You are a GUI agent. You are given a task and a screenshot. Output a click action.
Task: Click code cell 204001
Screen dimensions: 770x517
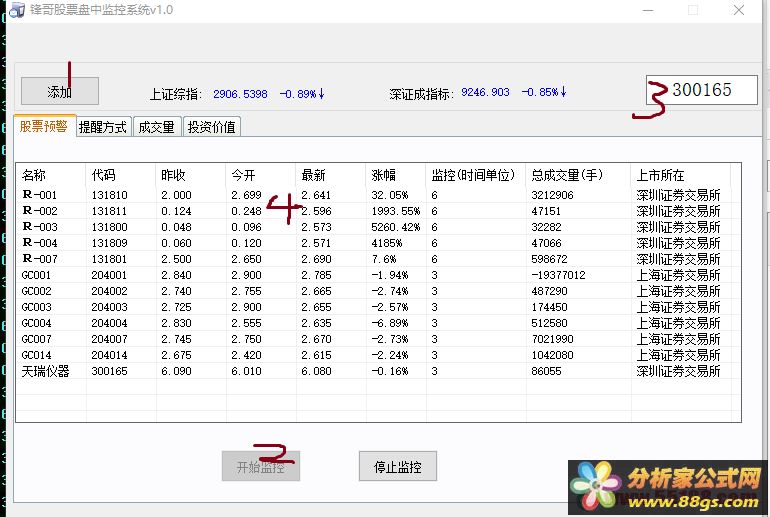point(110,275)
